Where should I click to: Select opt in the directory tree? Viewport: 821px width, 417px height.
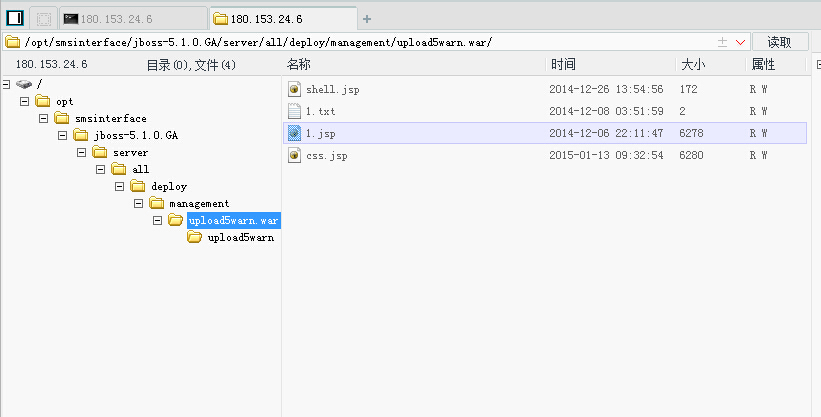click(x=65, y=102)
